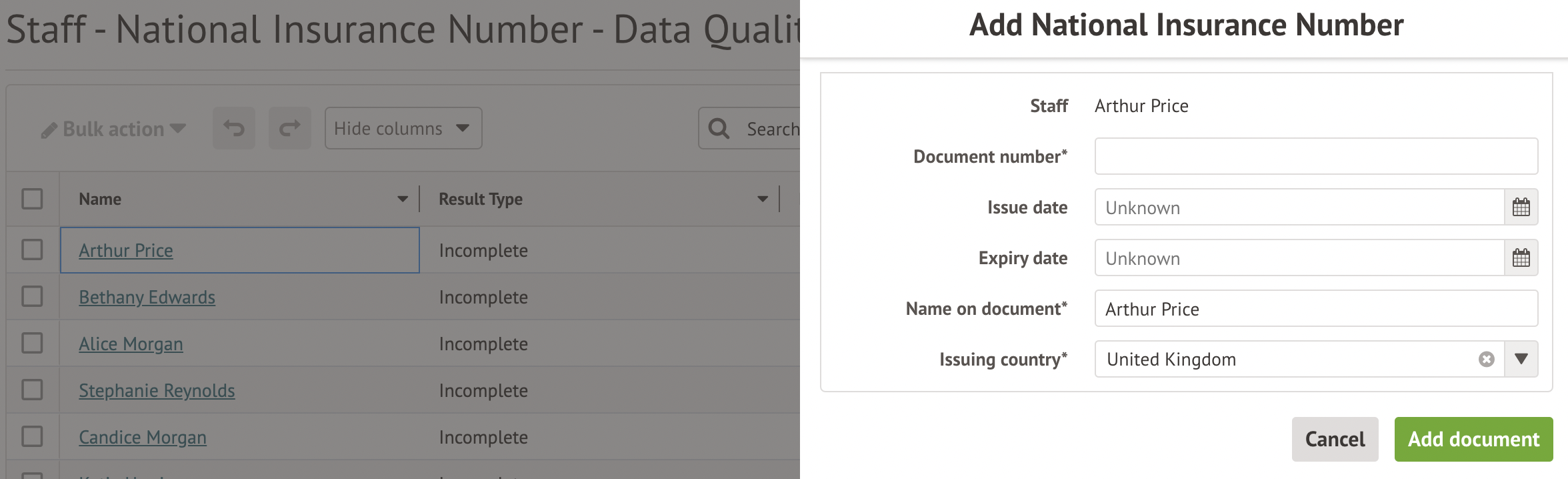Open the Expiry date calendar picker

pos(1521,258)
